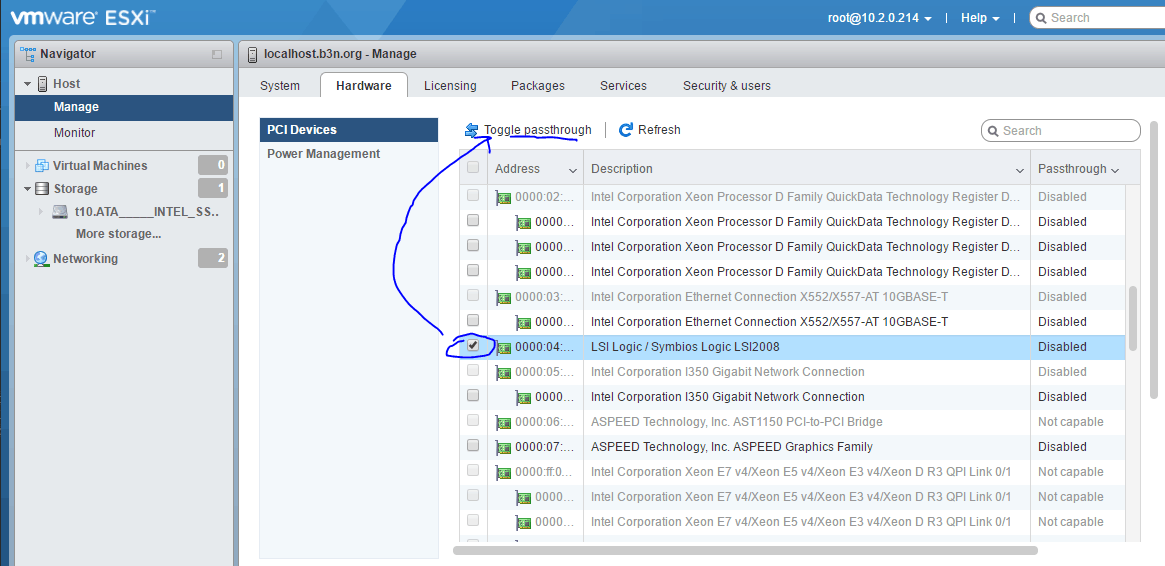
Task: Click PCI card icon of ASPEED Graphics Family
Action: pyautogui.click(x=504, y=447)
